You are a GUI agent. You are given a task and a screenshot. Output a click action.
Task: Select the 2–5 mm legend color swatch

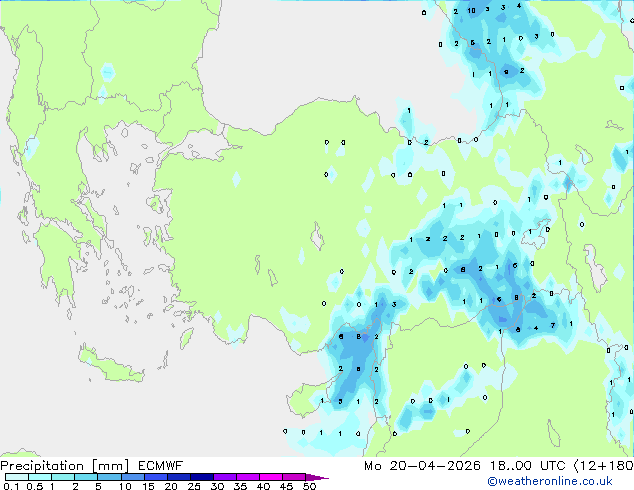(x=86, y=477)
